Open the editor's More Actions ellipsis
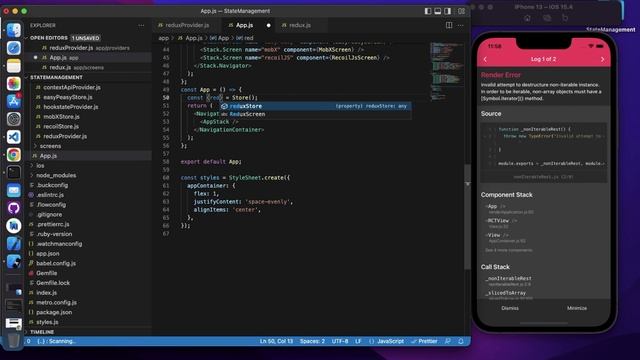The image size is (640, 360). tap(460, 25)
